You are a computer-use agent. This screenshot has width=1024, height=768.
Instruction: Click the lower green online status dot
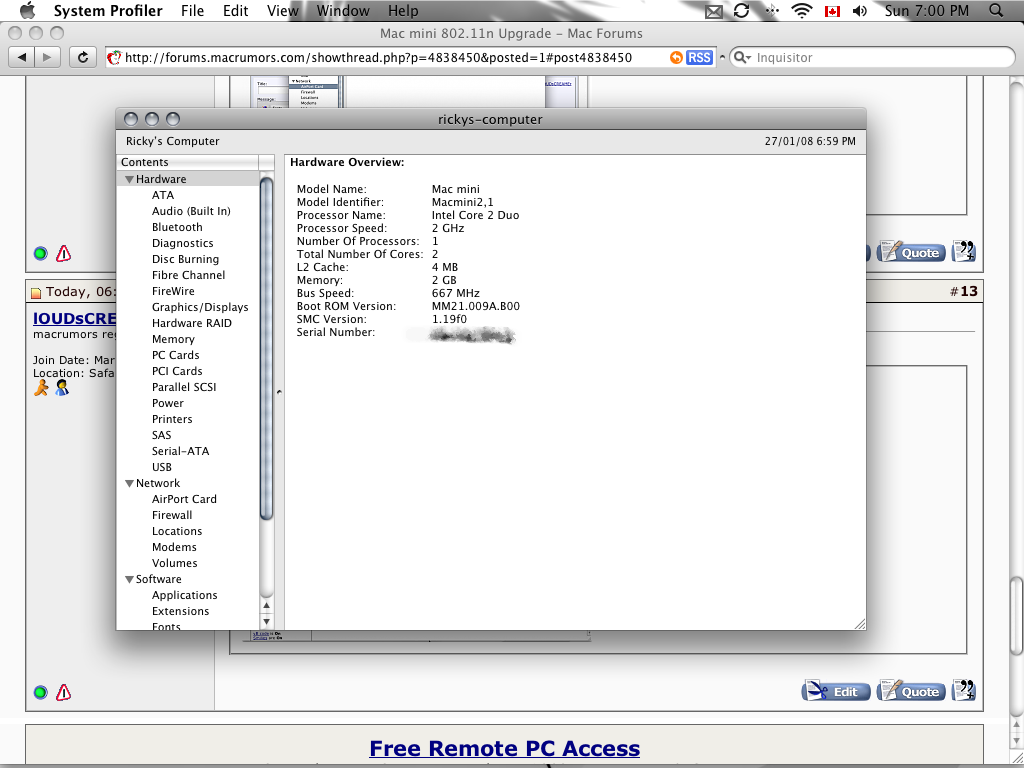click(40, 692)
